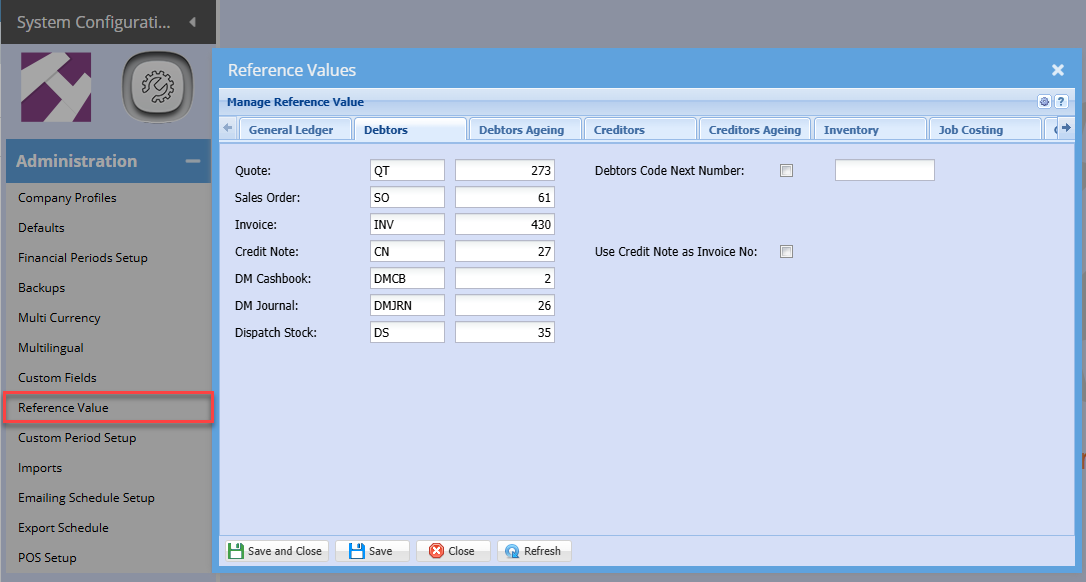Open the System Configuration gear icon

157,88
